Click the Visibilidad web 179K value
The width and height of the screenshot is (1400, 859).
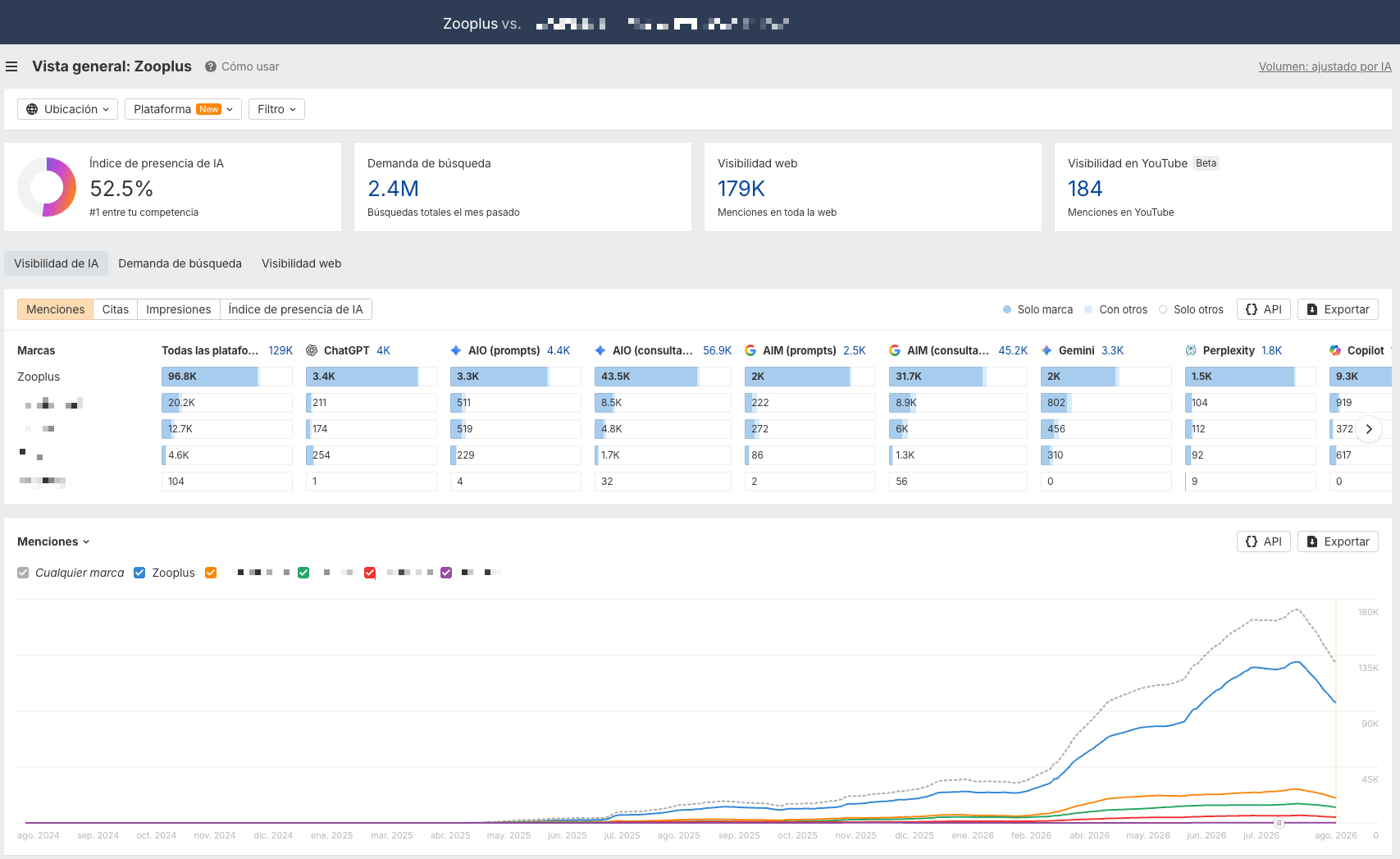click(741, 189)
